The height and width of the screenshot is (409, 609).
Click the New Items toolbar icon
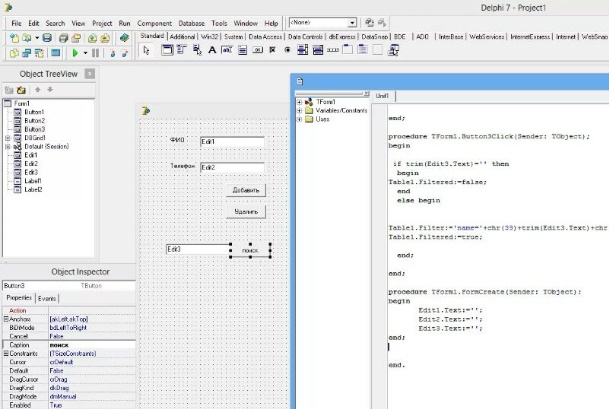click(14, 38)
